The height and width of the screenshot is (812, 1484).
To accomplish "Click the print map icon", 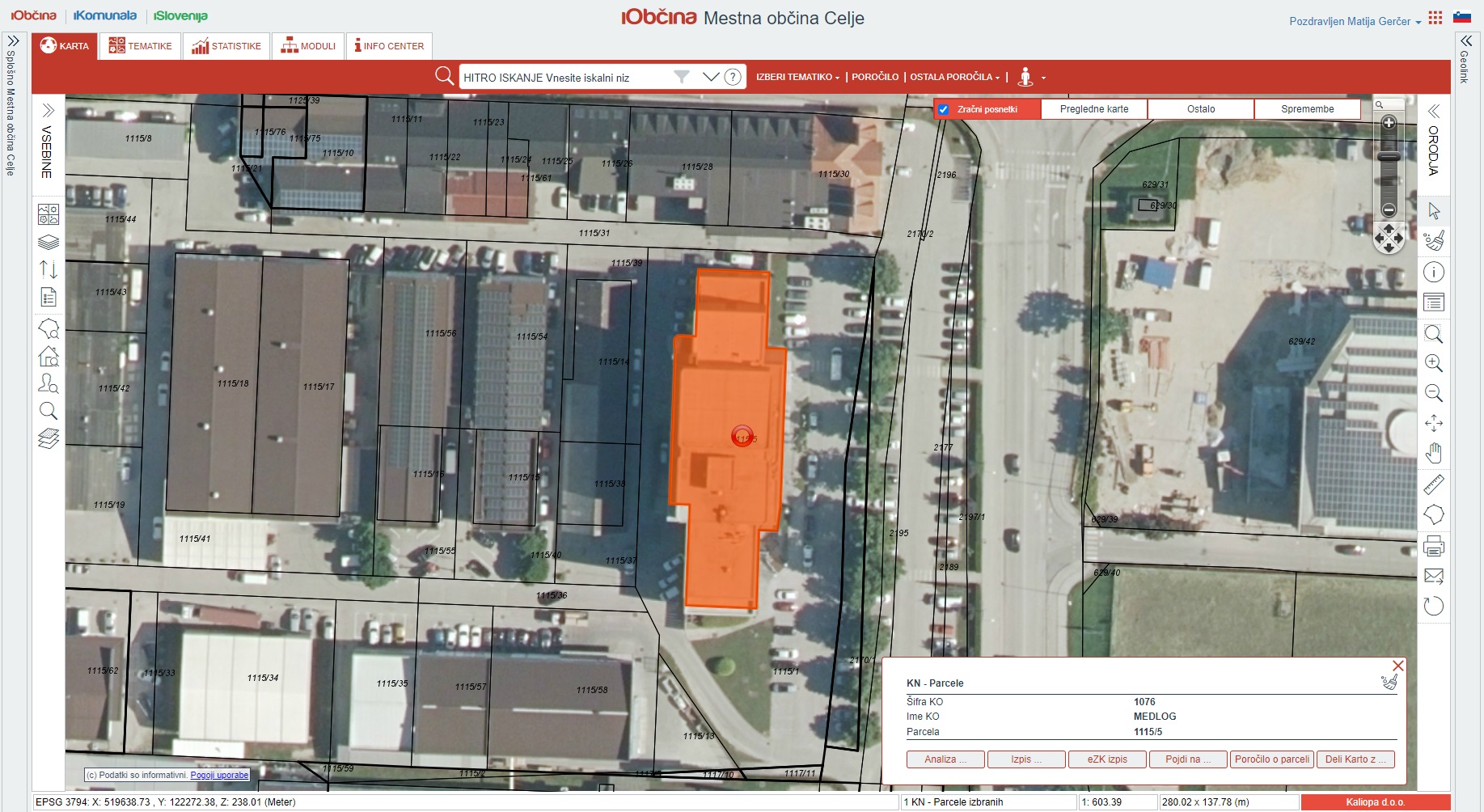I will pos(1433,547).
